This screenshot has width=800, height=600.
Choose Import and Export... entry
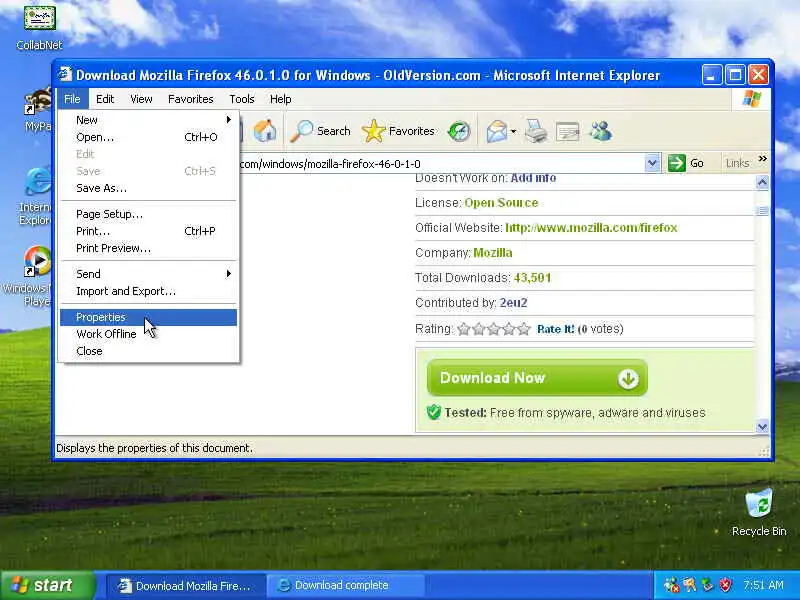click(148, 291)
